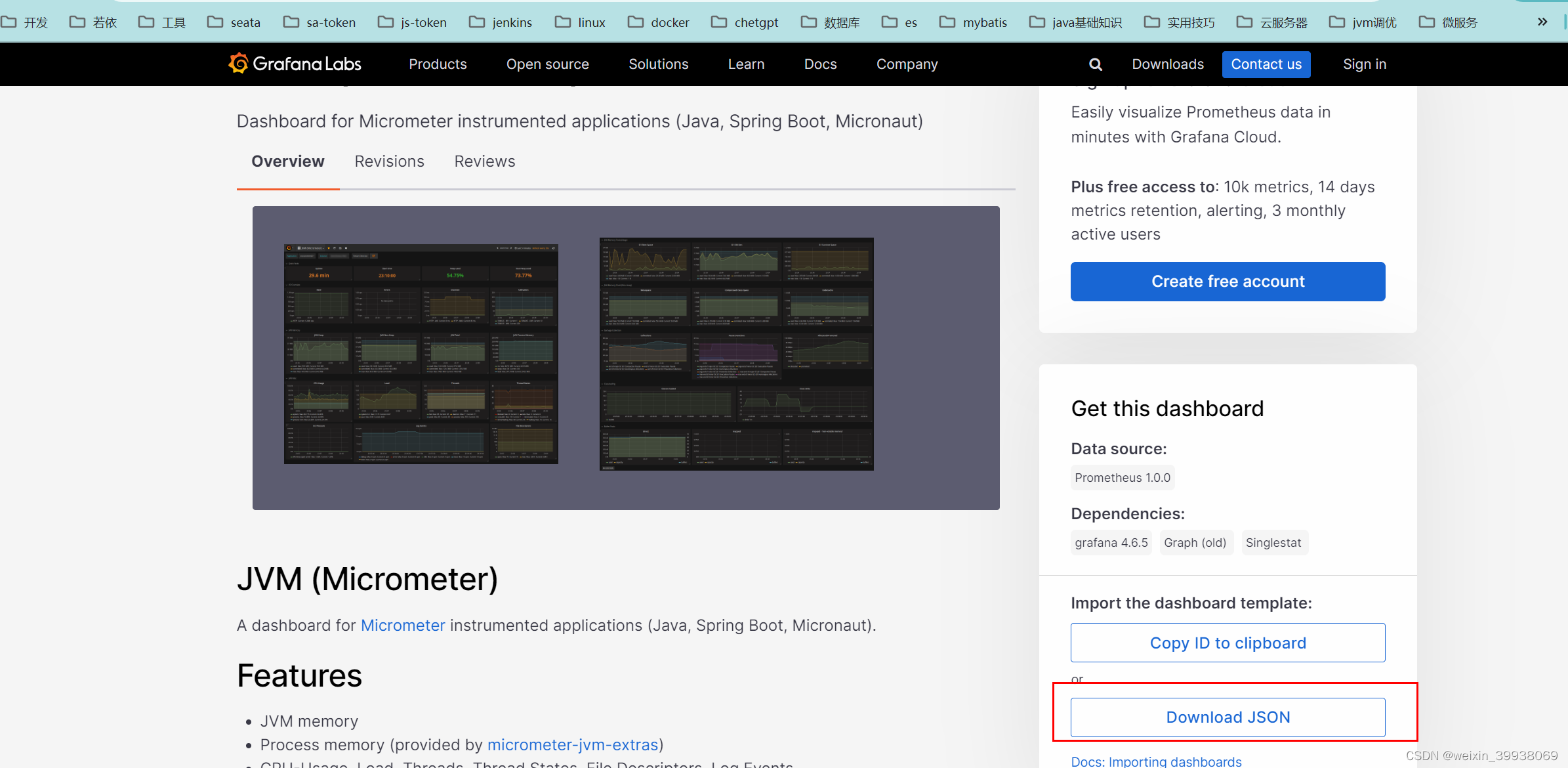The width and height of the screenshot is (1568, 768).
Task: Open the docker bookmark folder
Action: 659,22
